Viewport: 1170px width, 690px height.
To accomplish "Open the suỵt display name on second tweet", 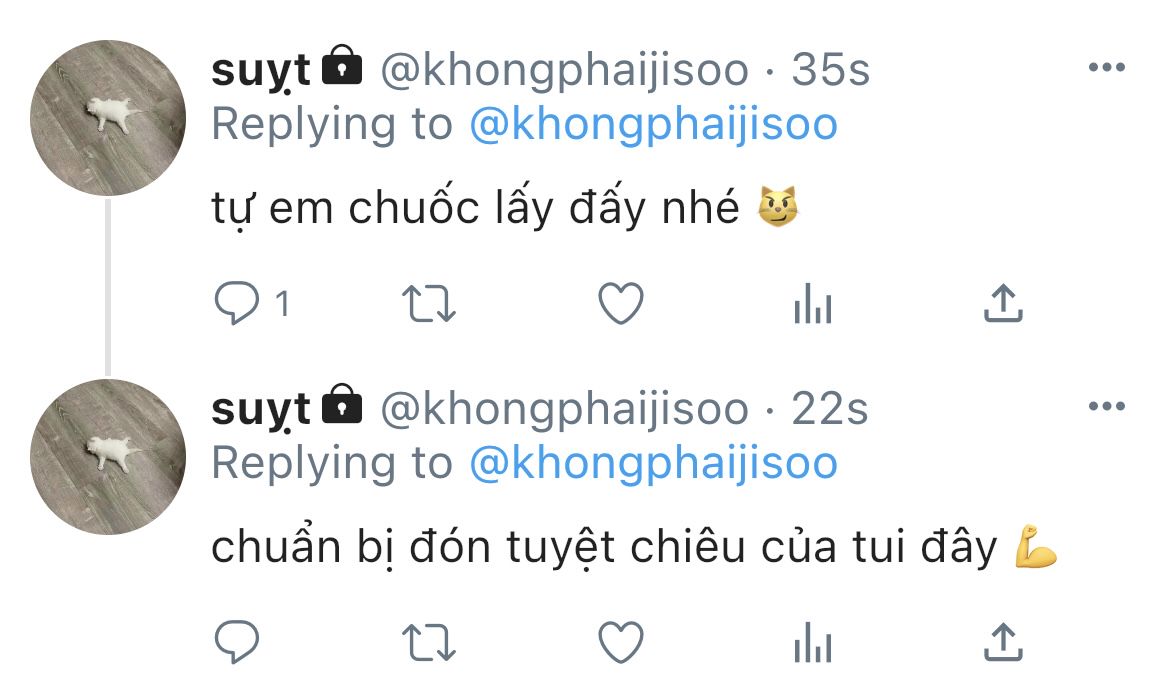I will coord(260,410).
